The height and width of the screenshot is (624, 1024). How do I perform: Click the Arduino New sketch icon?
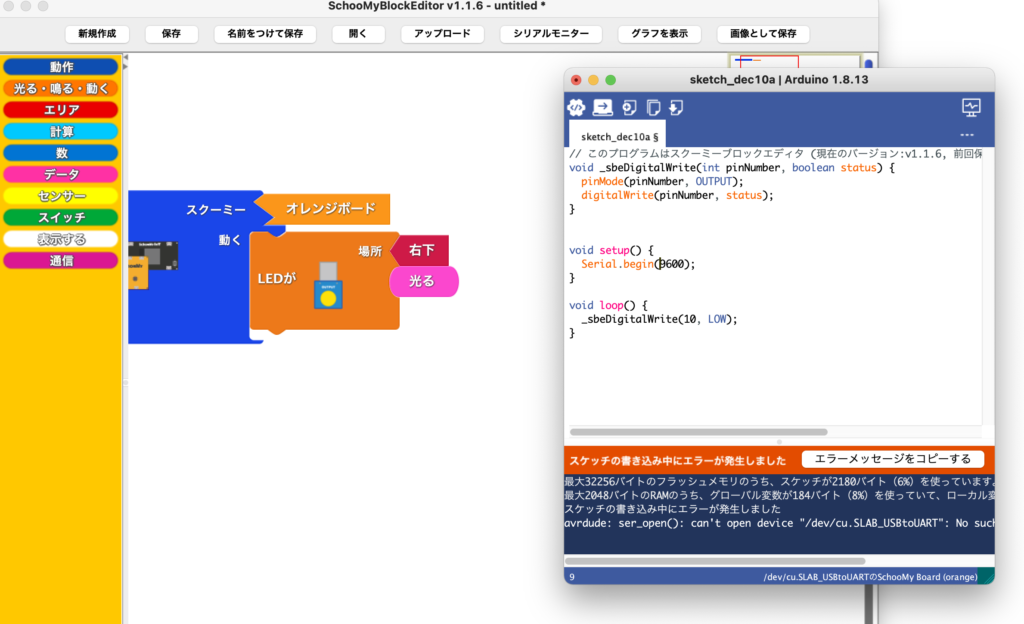pyautogui.click(x=629, y=108)
